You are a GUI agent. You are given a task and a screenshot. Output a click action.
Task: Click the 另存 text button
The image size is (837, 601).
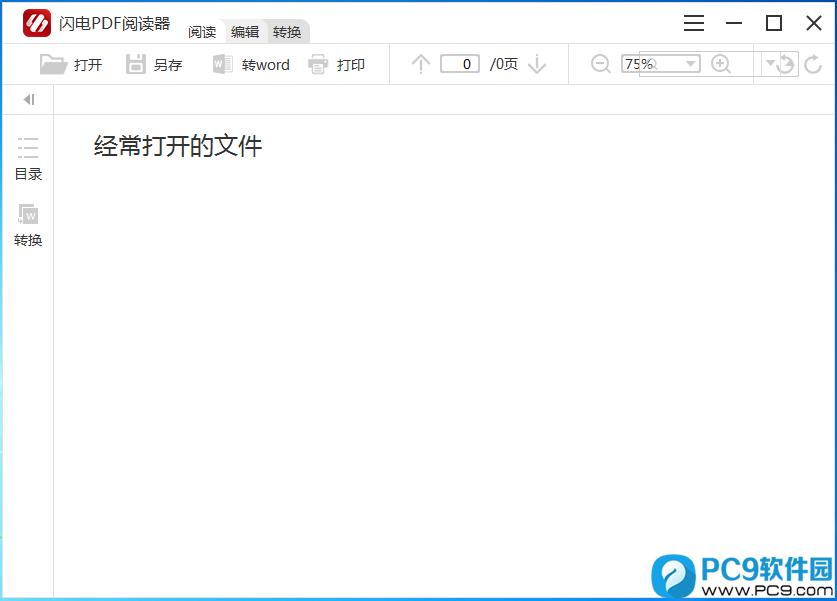[x=168, y=65]
